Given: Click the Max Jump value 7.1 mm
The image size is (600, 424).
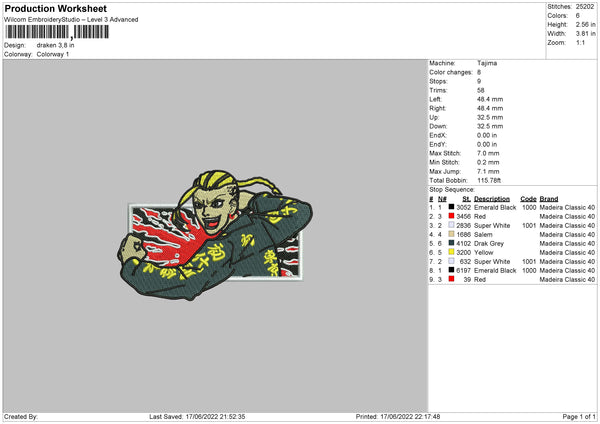Looking at the screenshot, I should coord(488,171).
